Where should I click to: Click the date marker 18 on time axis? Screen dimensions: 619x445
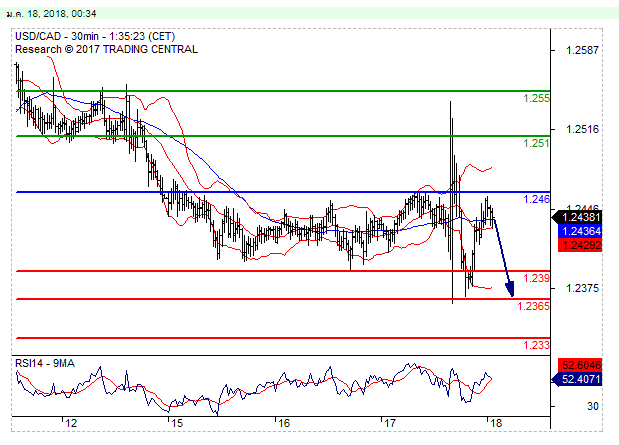point(496,423)
